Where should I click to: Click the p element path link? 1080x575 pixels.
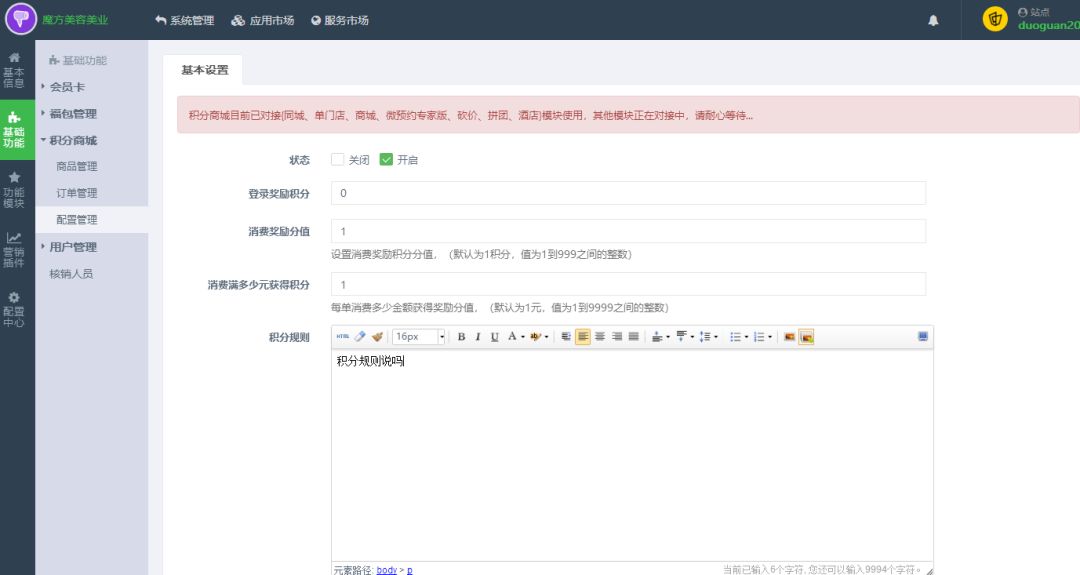pyautogui.click(x=410, y=570)
